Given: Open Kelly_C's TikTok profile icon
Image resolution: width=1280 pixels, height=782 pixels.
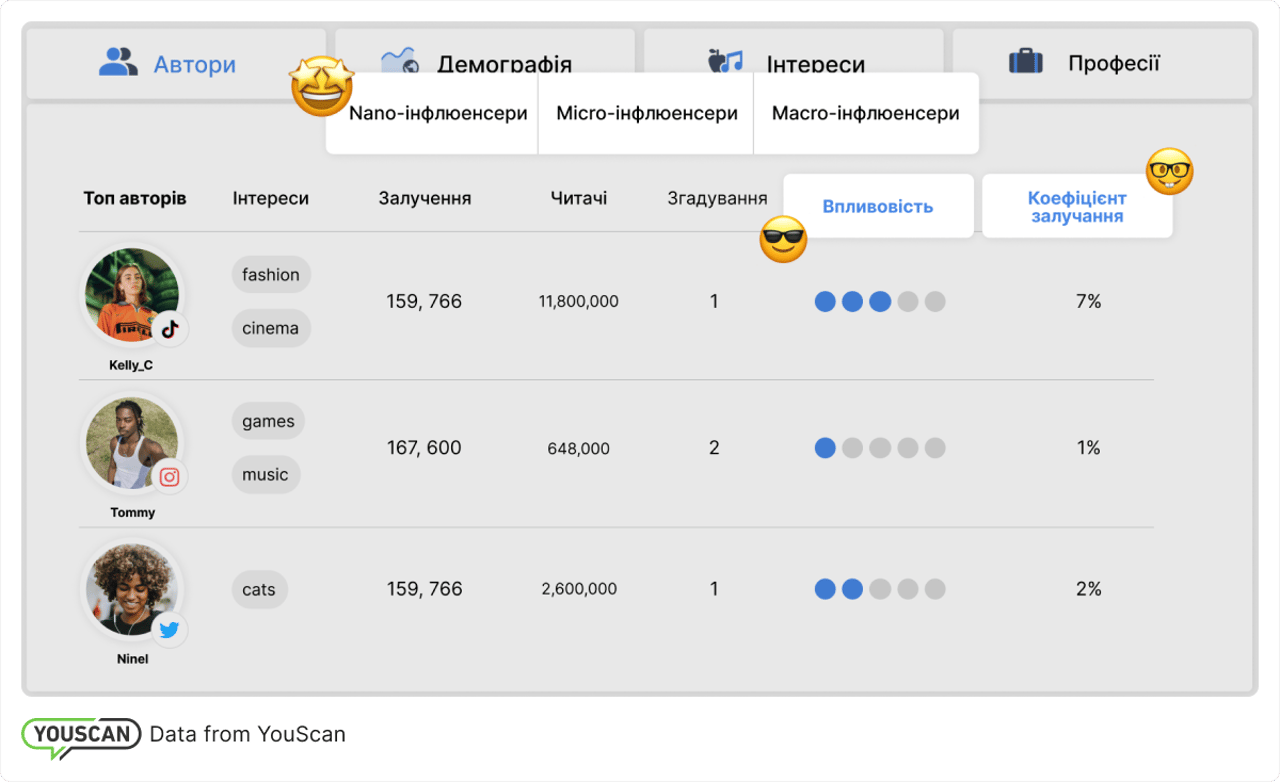Looking at the screenshot, I should point(172,327).
